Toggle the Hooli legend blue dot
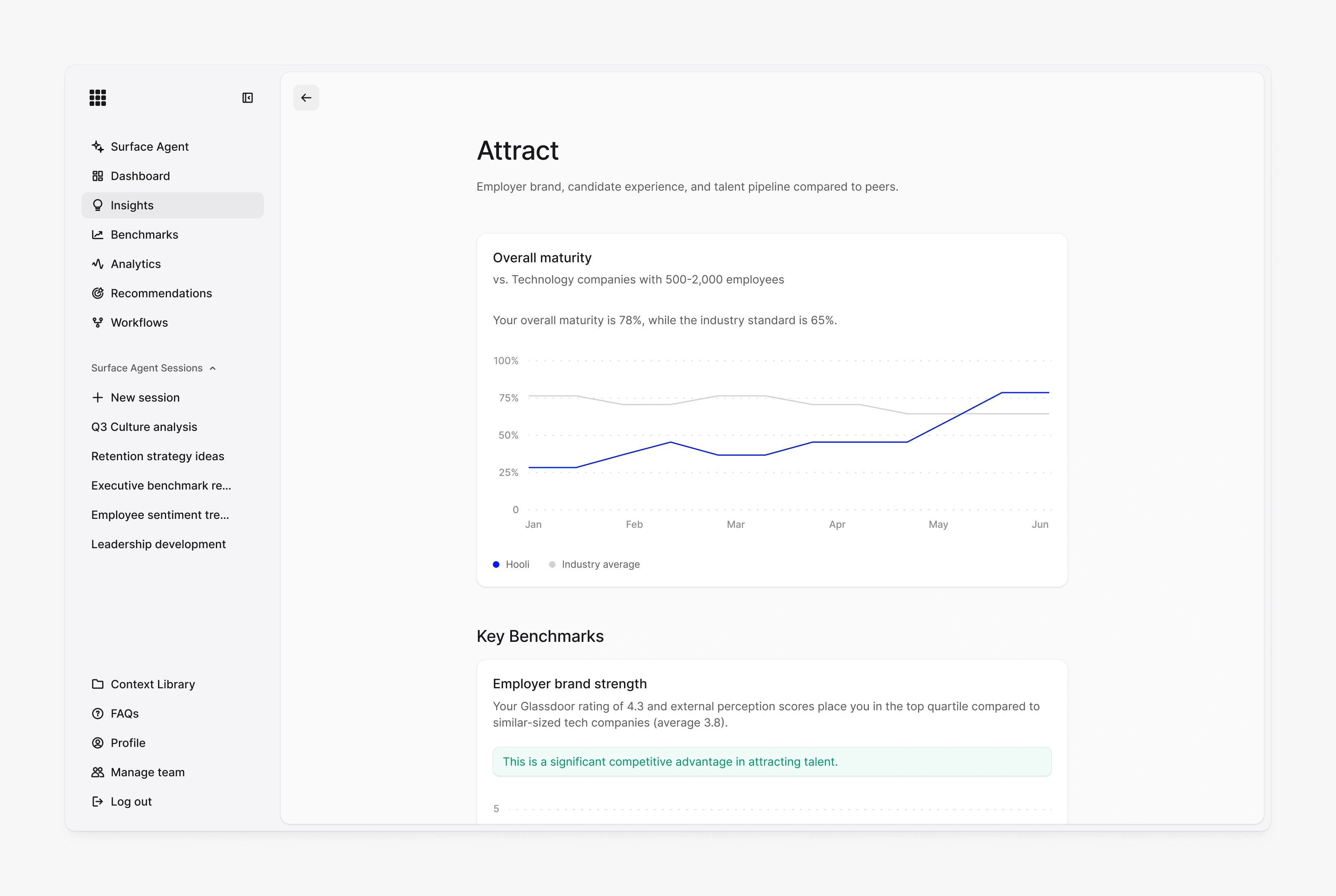The height and width of the screenshot is (896, 1336). [x=496, y=564]
